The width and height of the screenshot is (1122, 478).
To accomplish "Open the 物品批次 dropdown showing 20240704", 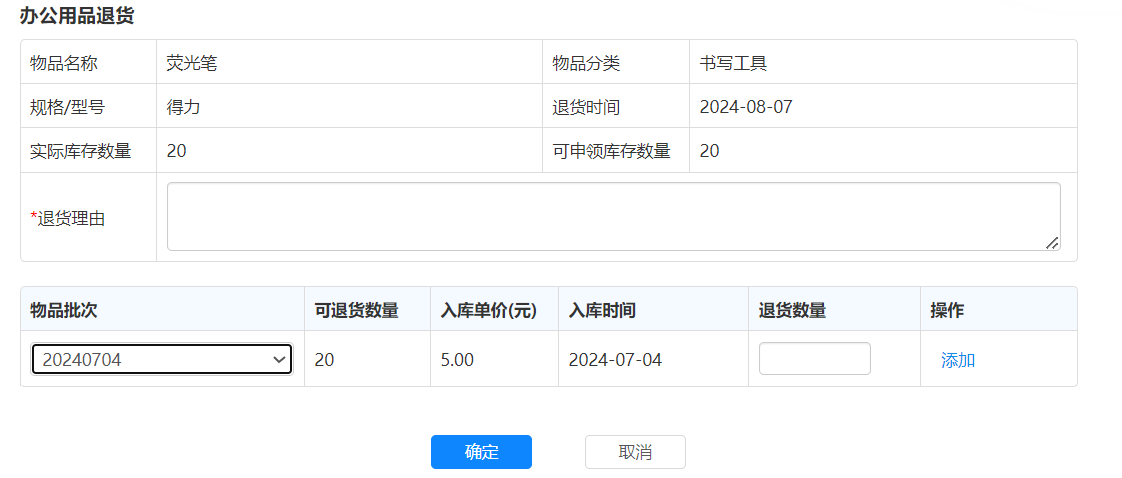I will click(162, 360).
